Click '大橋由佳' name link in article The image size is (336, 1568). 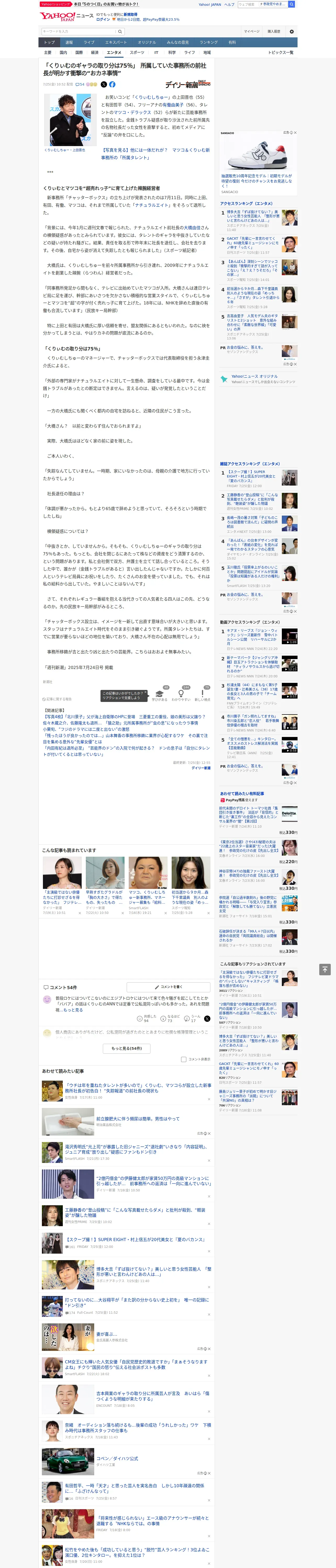192,228
